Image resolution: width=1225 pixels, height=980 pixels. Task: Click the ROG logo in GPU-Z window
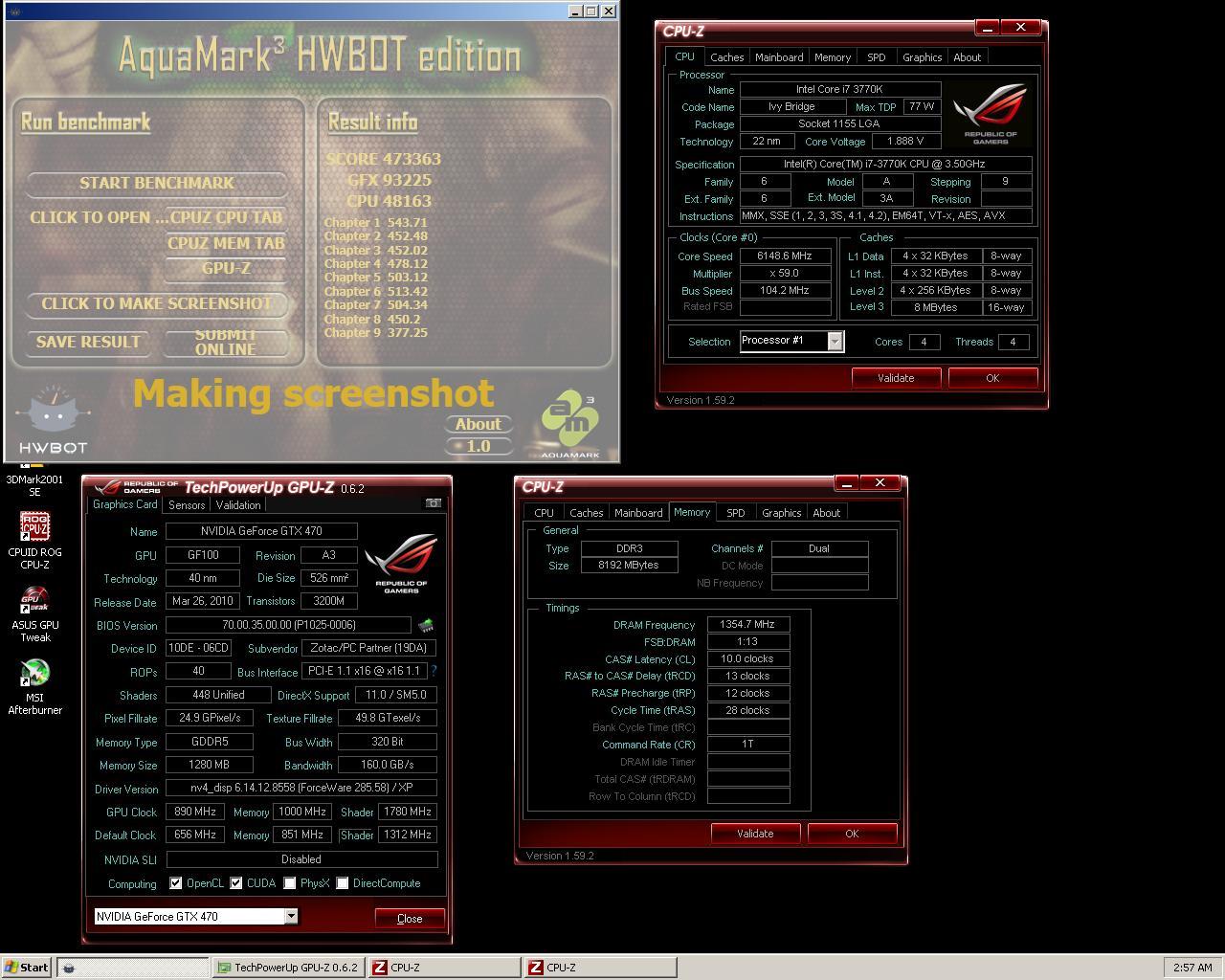click(401, 564)
